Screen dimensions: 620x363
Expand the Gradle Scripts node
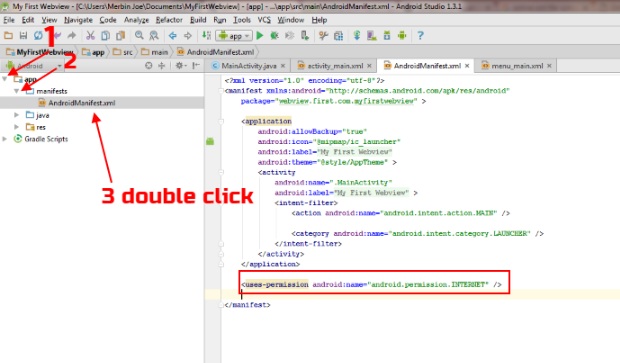pos(5,138)
